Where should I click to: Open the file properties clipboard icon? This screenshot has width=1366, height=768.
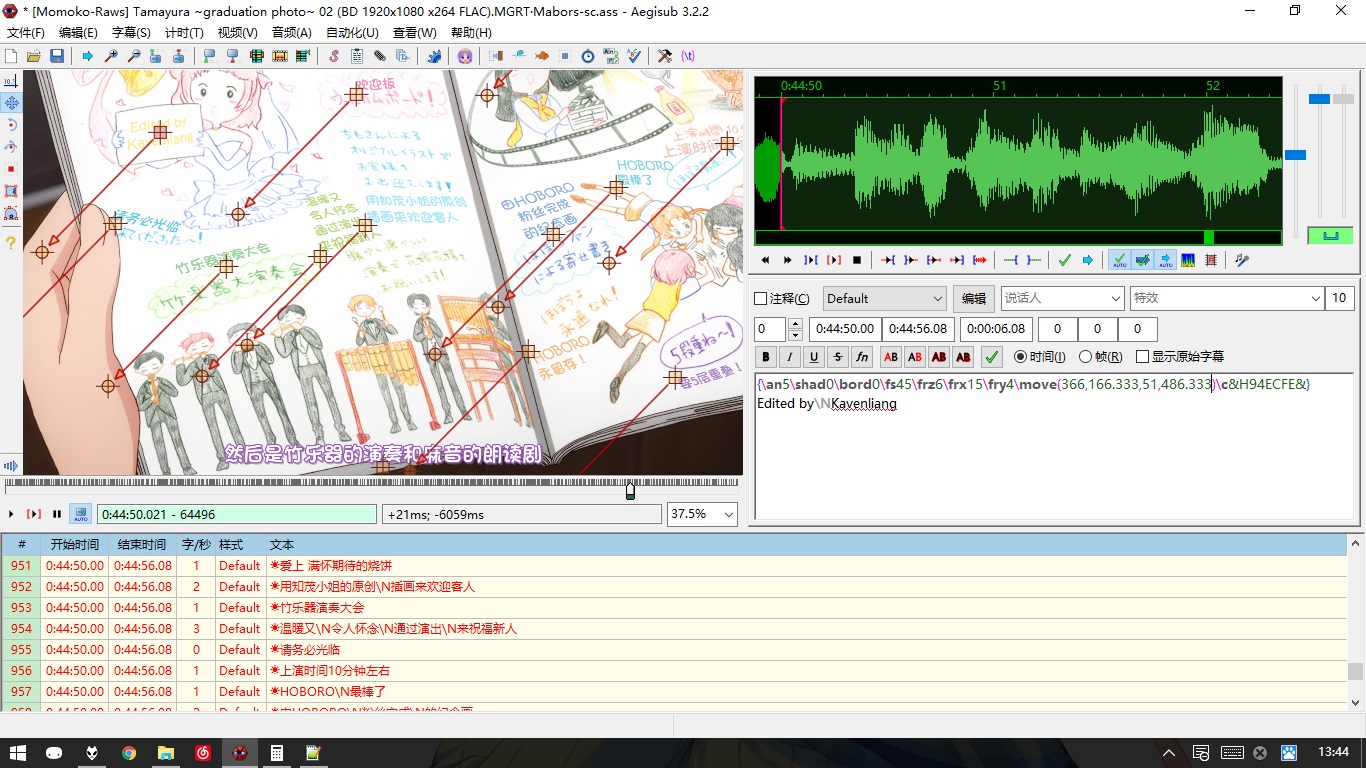(x=357, y=56)
